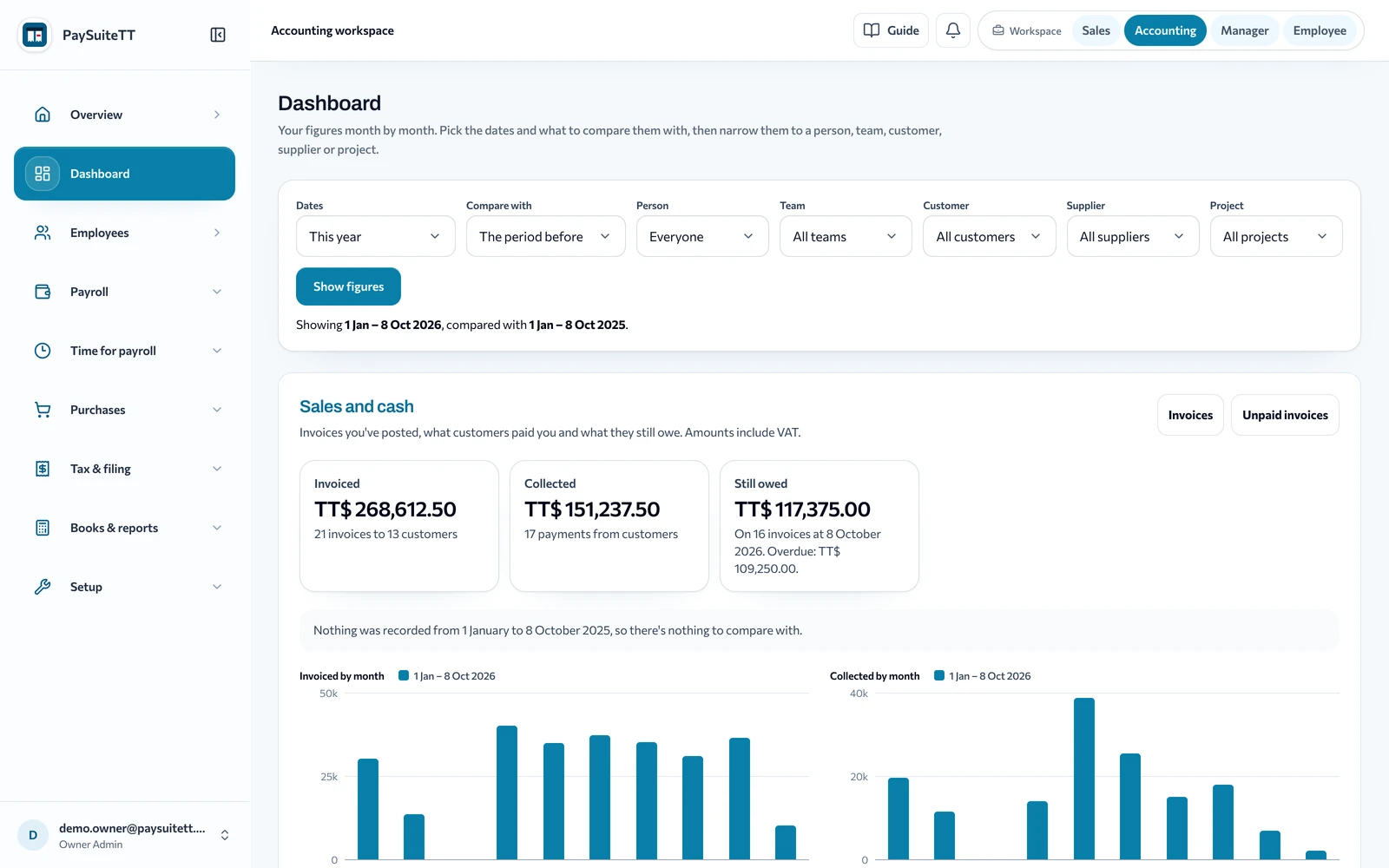
Task: Expand the Setup menu chevron
Action: point(217,587)
